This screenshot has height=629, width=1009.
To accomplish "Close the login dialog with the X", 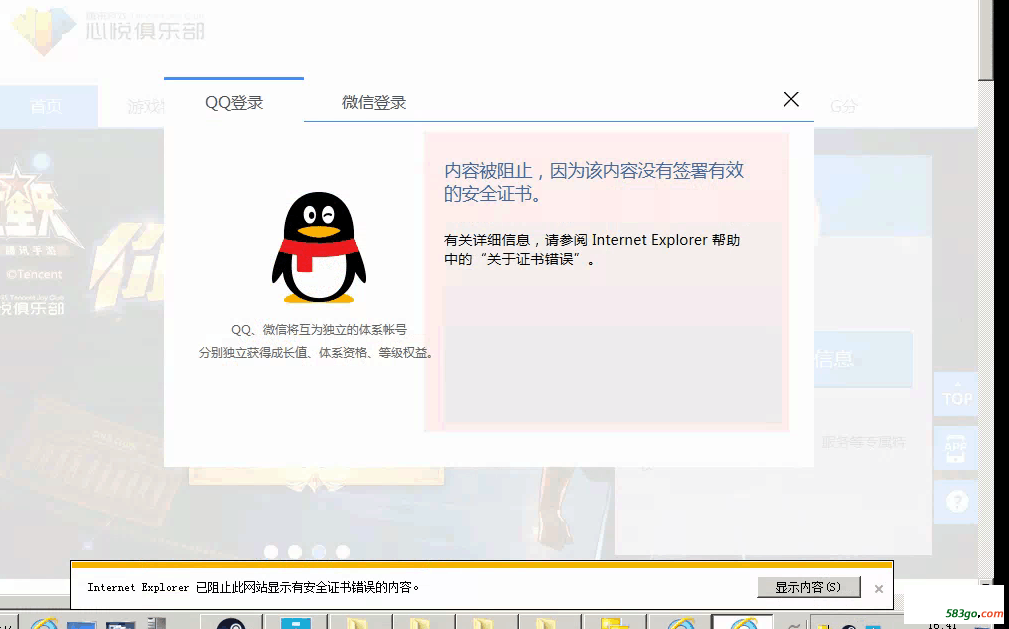I will point(791,99).
